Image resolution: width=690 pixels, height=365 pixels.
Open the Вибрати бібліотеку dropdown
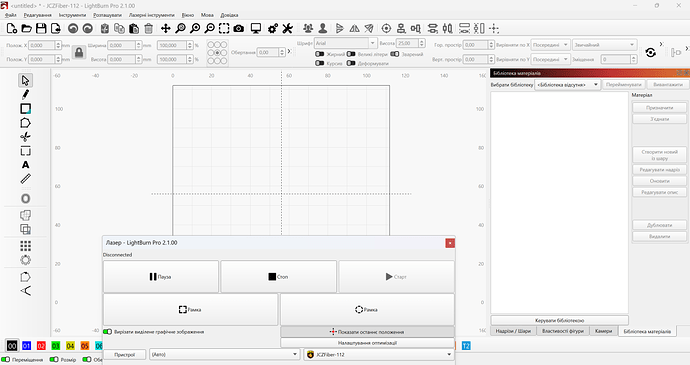(568, 85)
